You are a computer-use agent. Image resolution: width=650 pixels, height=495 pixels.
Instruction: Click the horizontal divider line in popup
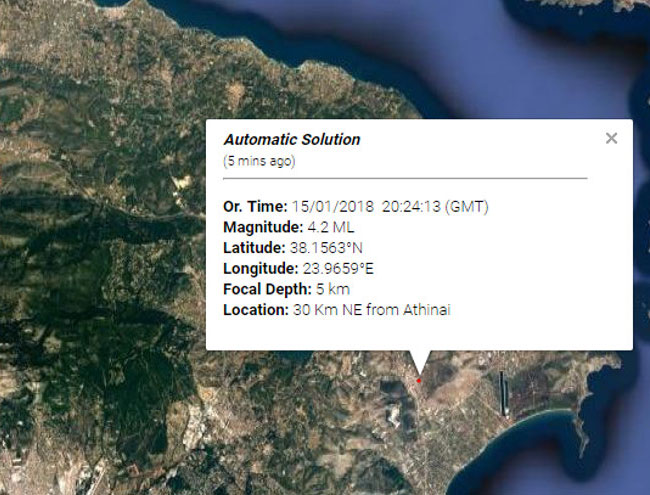click(x=404, y=178)
